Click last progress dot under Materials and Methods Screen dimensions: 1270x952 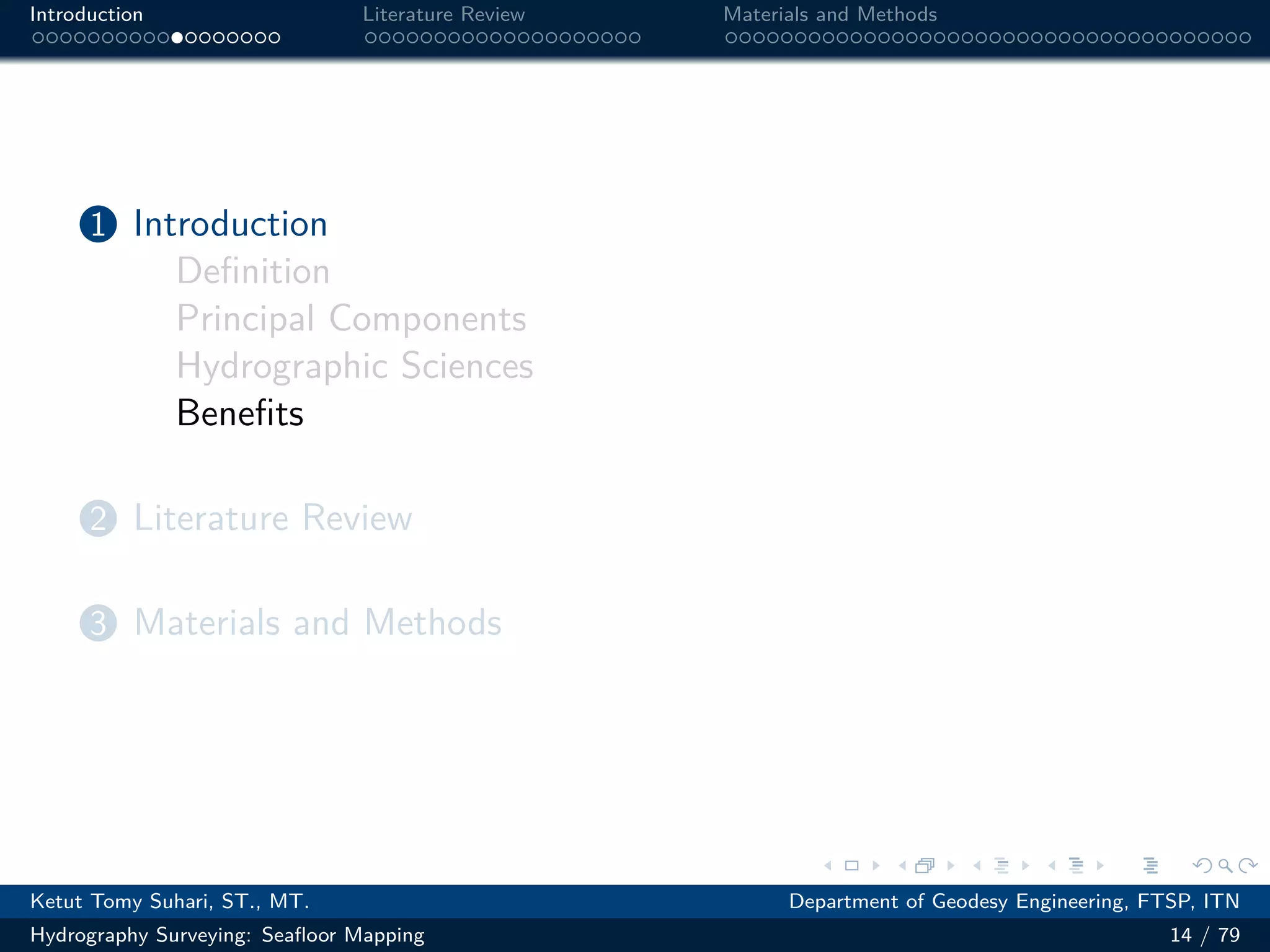coord(1245,38)
